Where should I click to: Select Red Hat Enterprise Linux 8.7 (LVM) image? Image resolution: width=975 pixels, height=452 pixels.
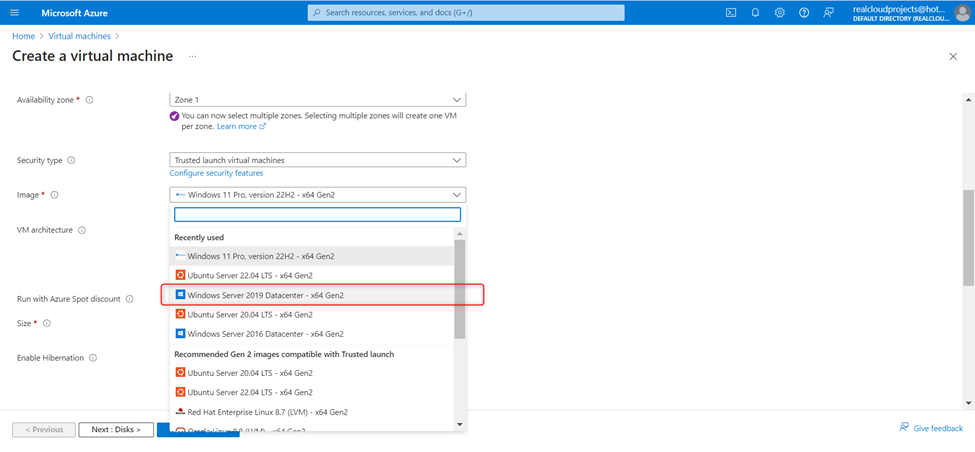coord(312,412)
